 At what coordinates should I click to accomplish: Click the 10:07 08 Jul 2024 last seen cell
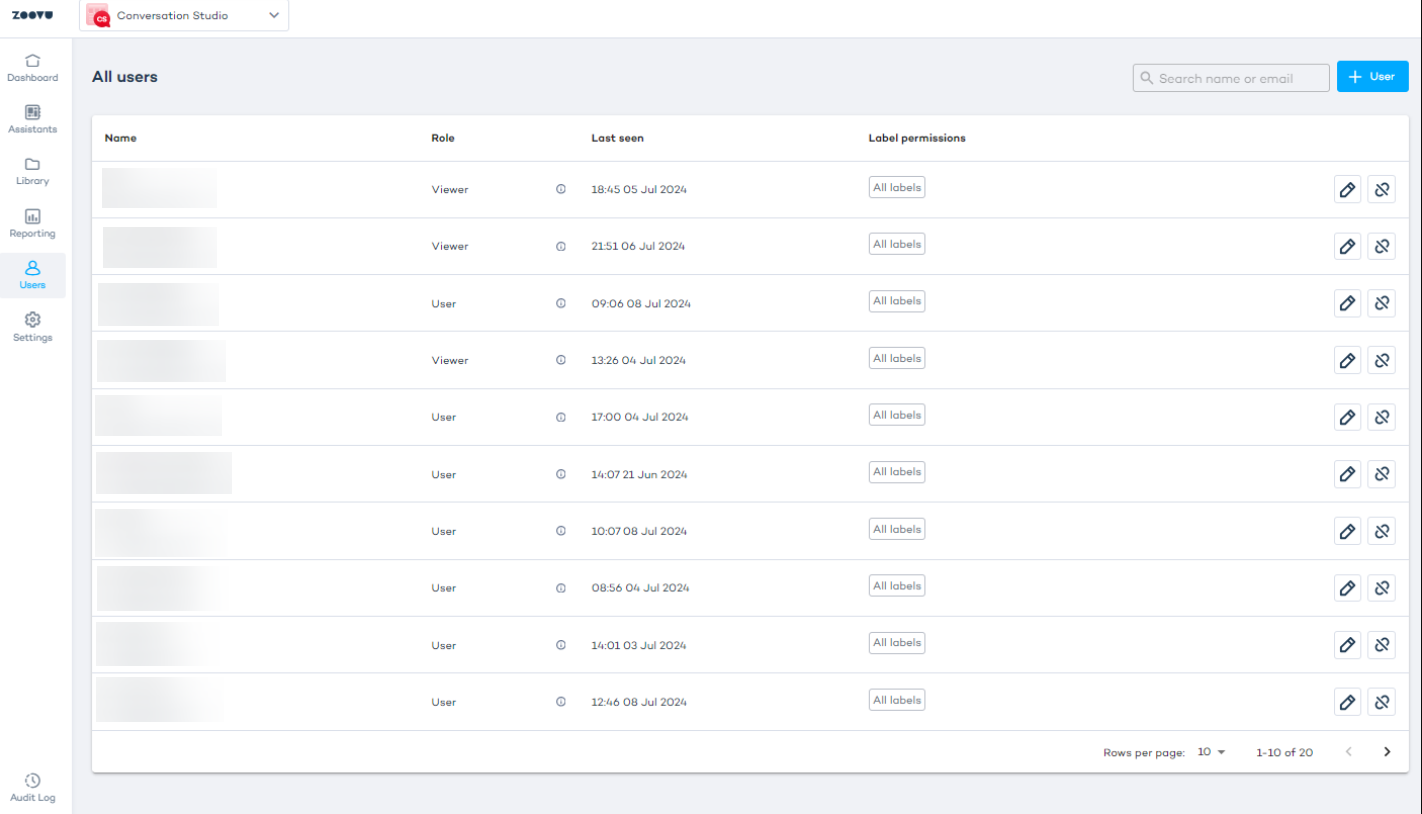(x=639, y=532)
